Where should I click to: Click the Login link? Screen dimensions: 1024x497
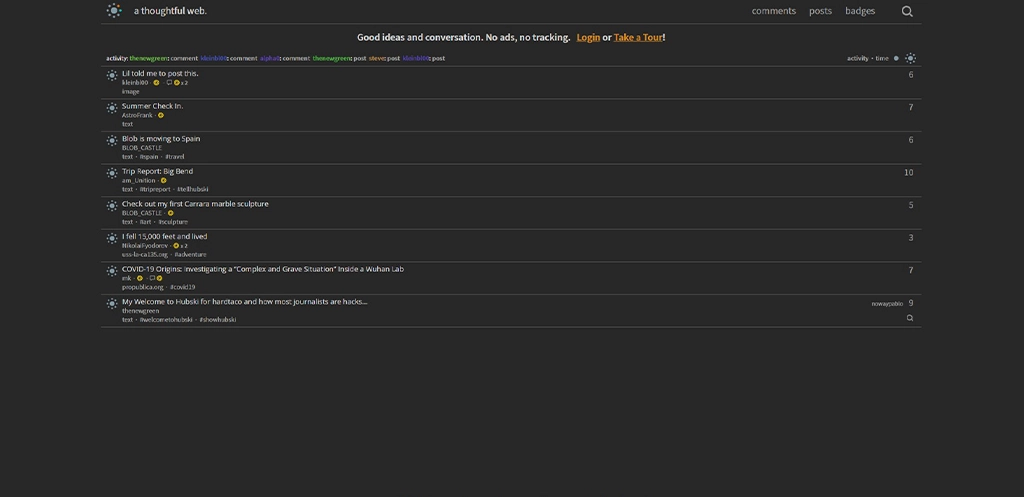click(588, 37)
